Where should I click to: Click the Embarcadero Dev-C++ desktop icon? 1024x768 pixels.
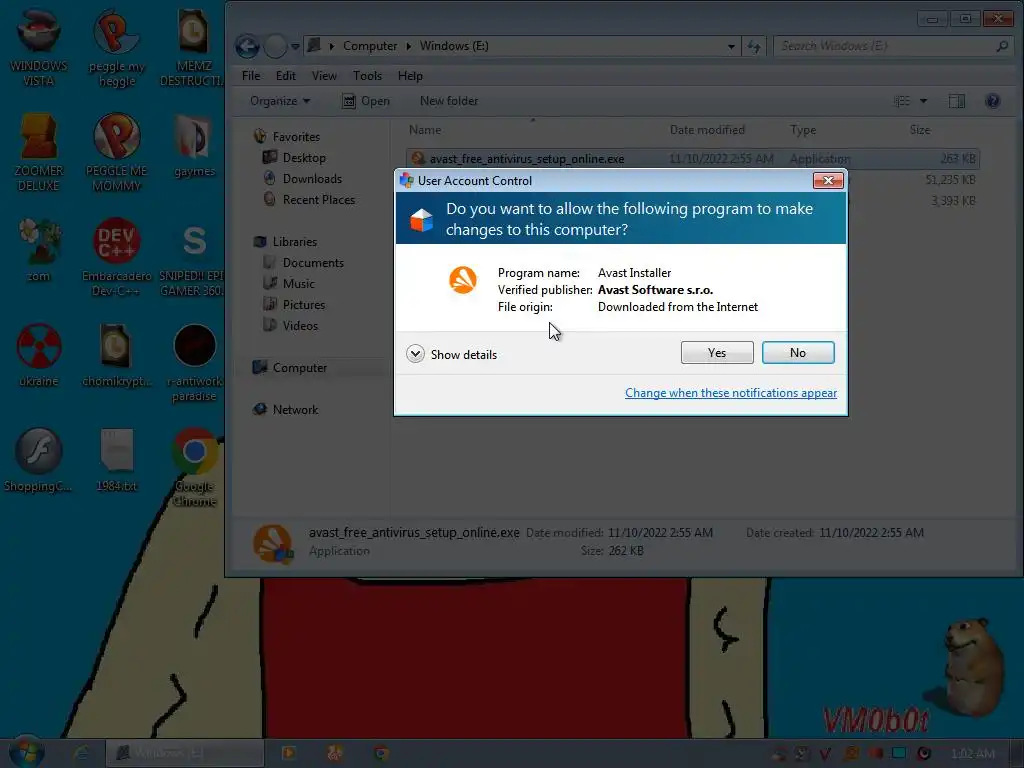(x=116, y=257)
